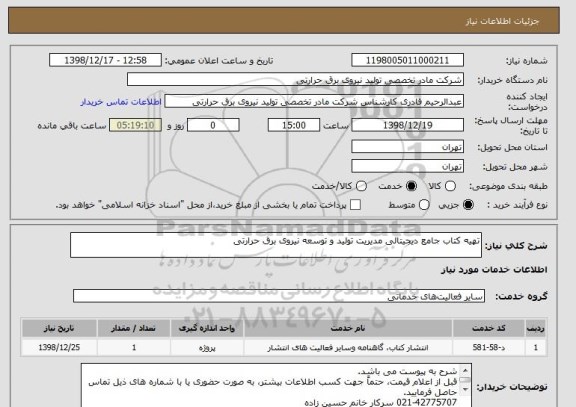Click the service name cell انتشار کتاب
The width and height of the screenshot is (576, 407).
(x=348, y=347)
